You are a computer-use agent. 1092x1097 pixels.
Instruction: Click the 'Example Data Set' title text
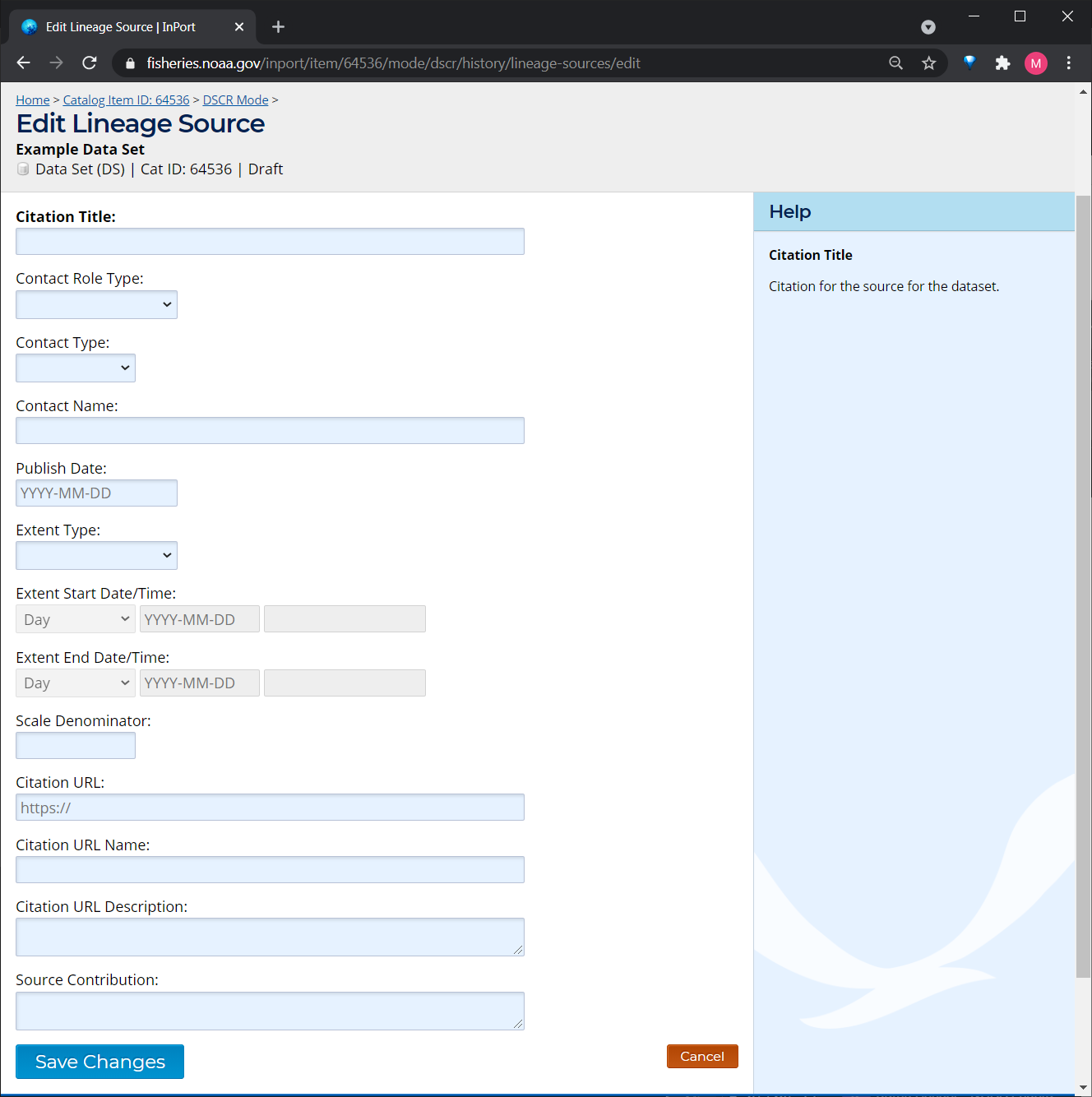80,149
